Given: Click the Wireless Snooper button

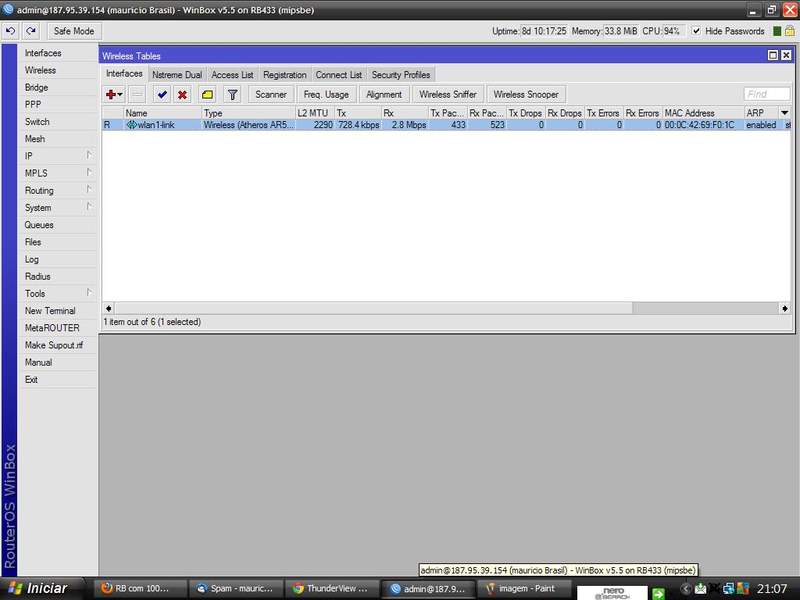Looking at the screenshot, I should pos(526,94).
